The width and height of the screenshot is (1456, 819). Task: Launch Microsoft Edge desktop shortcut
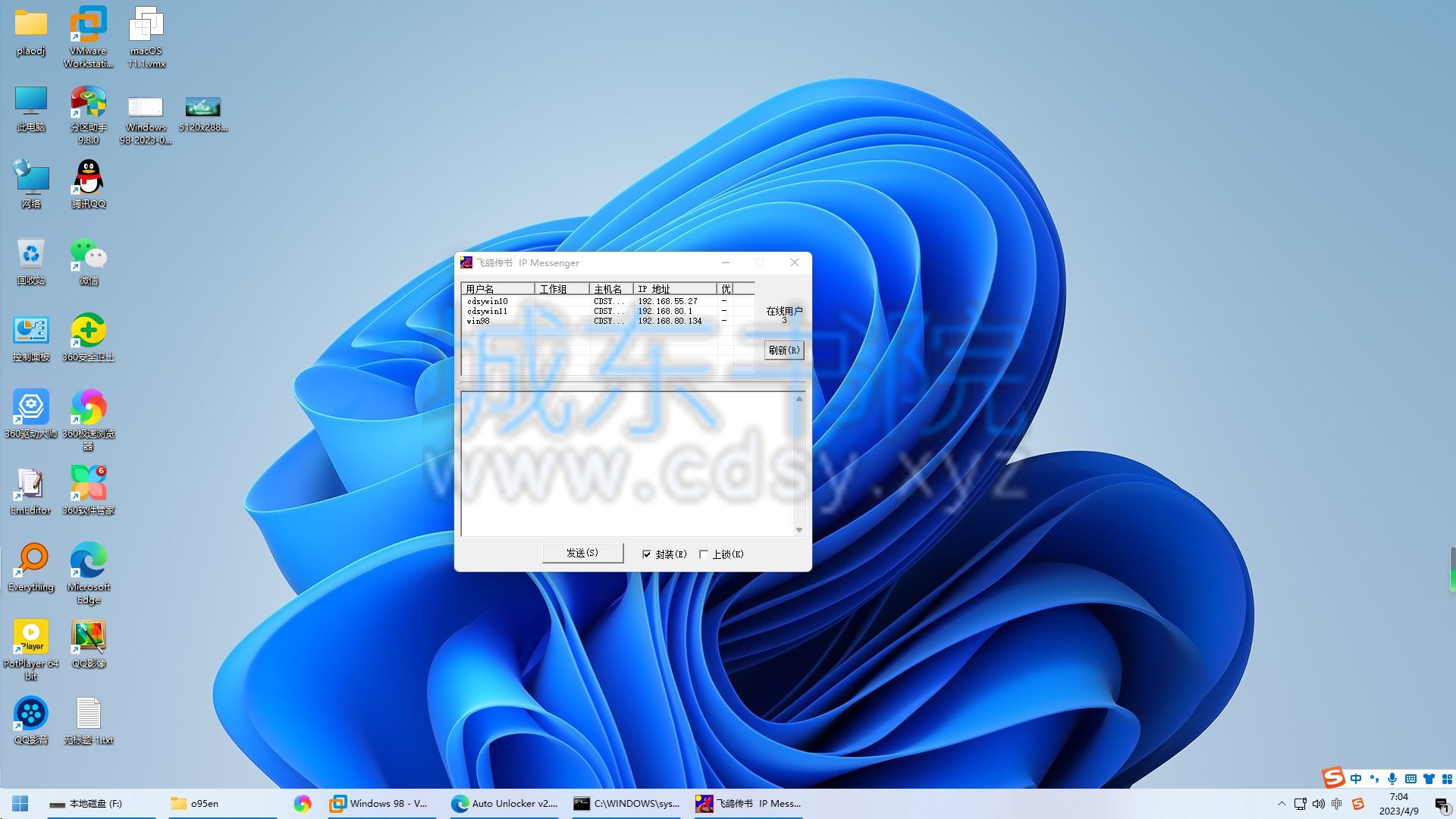(x=88, y=573)
